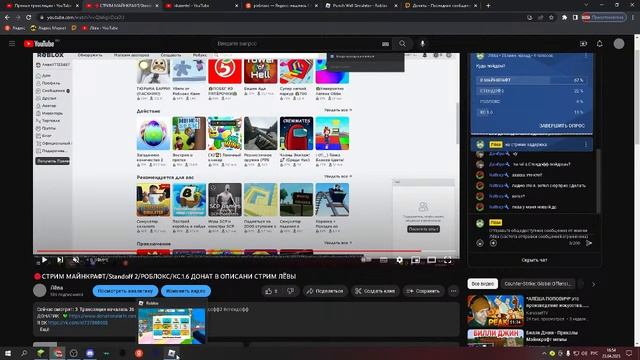
Task: Select the 67% Майнкрафт poll option
Action: tap(531, 80)
